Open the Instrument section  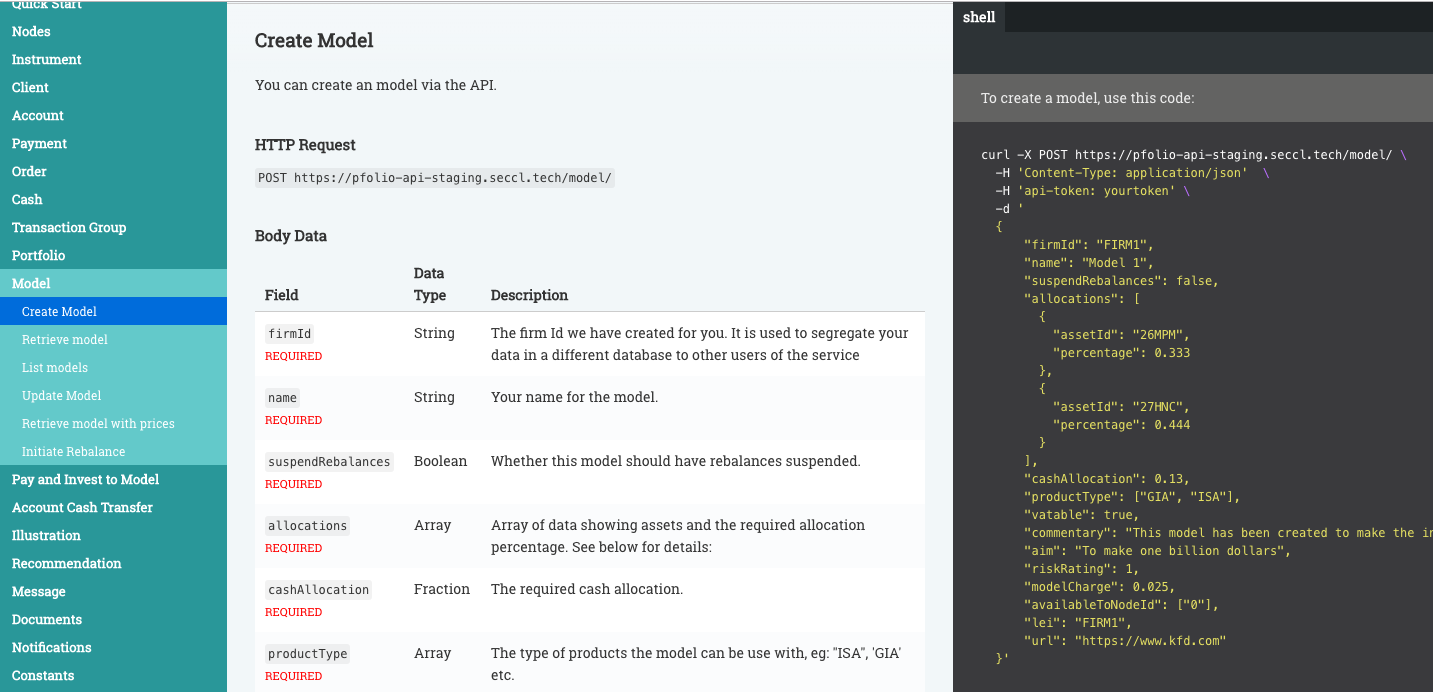point(46,59)
